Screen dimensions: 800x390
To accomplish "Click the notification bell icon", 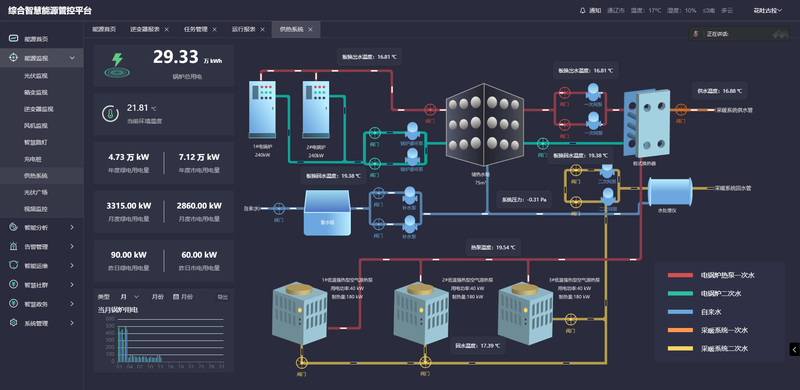I will pos(583,10).
